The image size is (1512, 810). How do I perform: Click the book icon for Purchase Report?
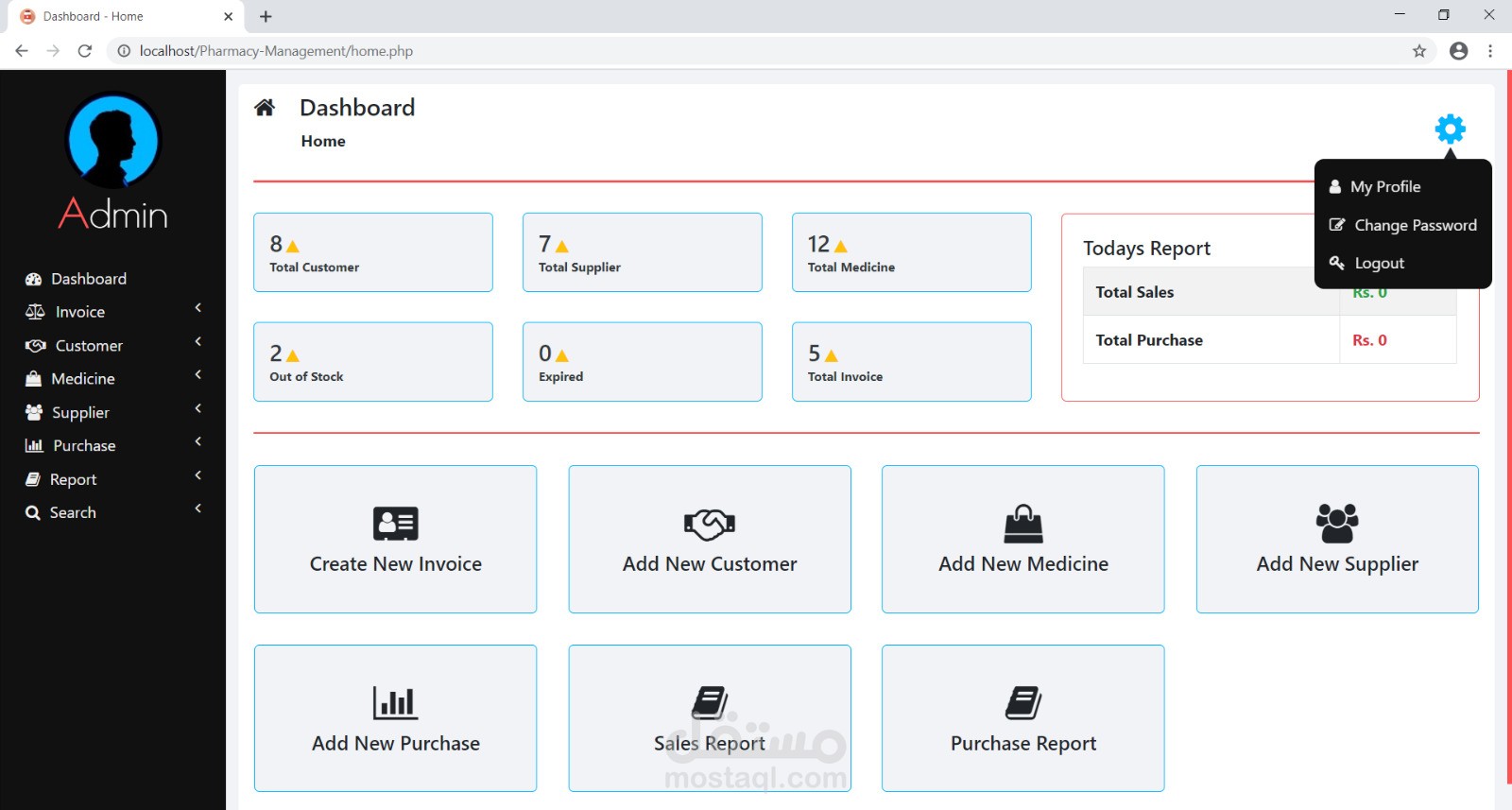pos(1022,702)
